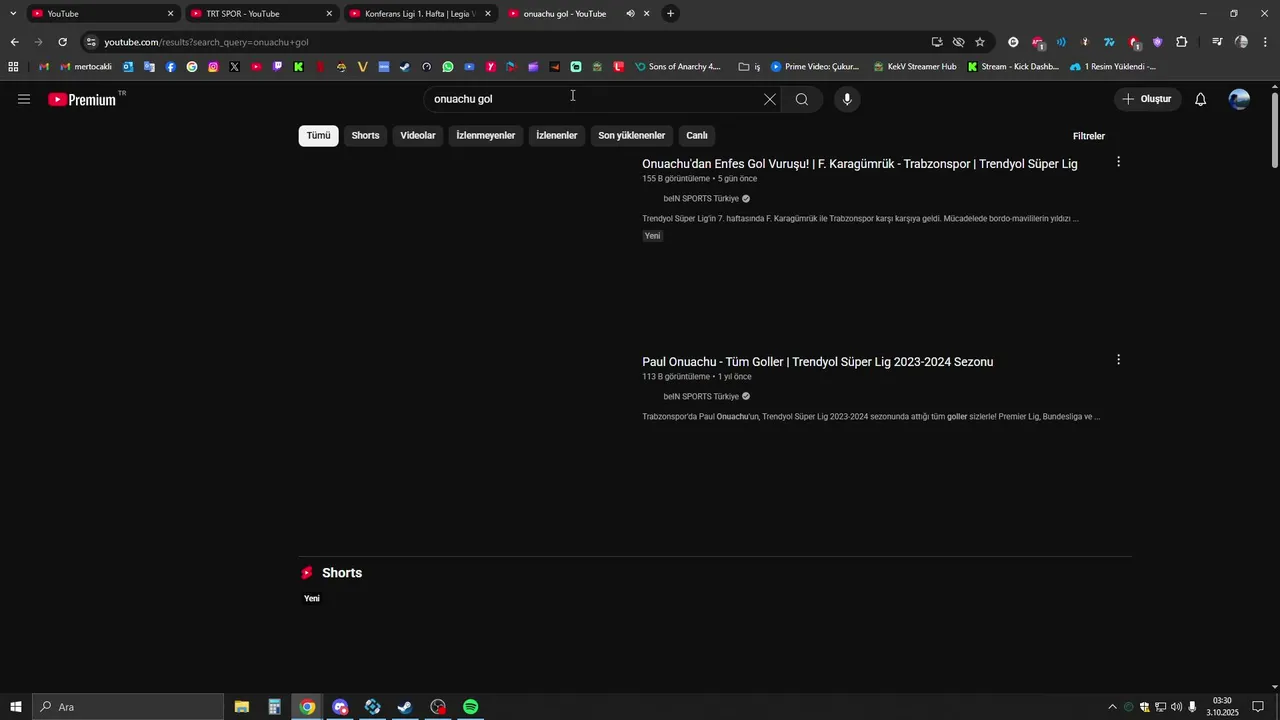Open the mertocakli Gmail bookmark
1280x720 pixels.
[x=86, y=67]
